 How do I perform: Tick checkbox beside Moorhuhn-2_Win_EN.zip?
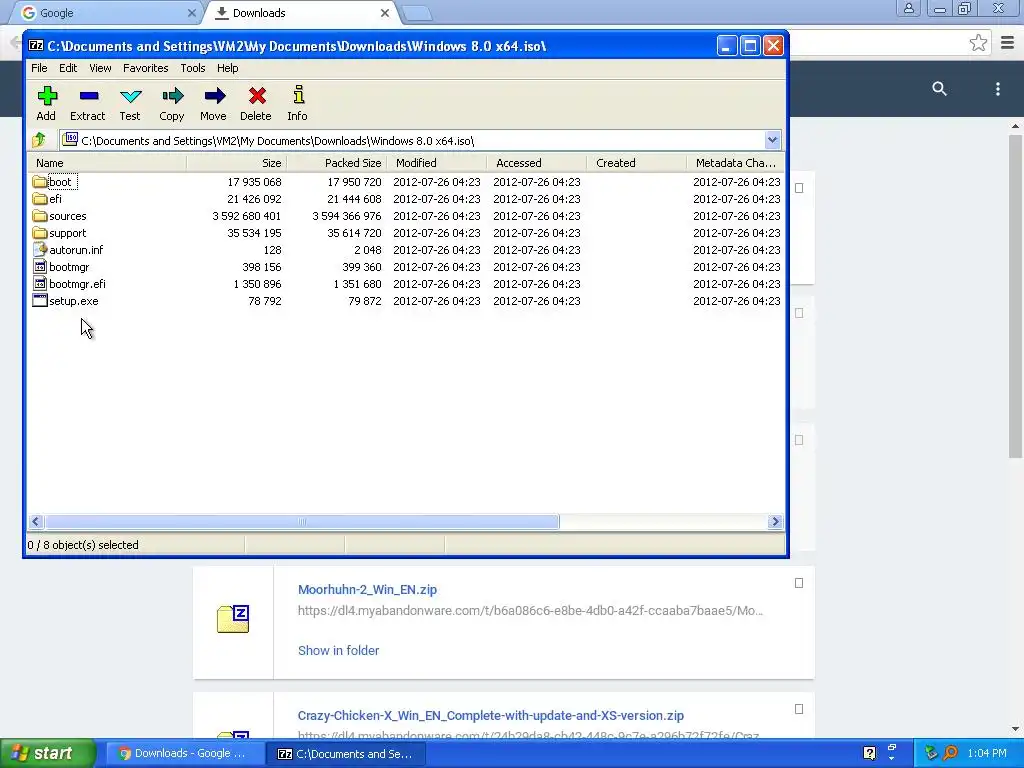(x=799, y=583)
